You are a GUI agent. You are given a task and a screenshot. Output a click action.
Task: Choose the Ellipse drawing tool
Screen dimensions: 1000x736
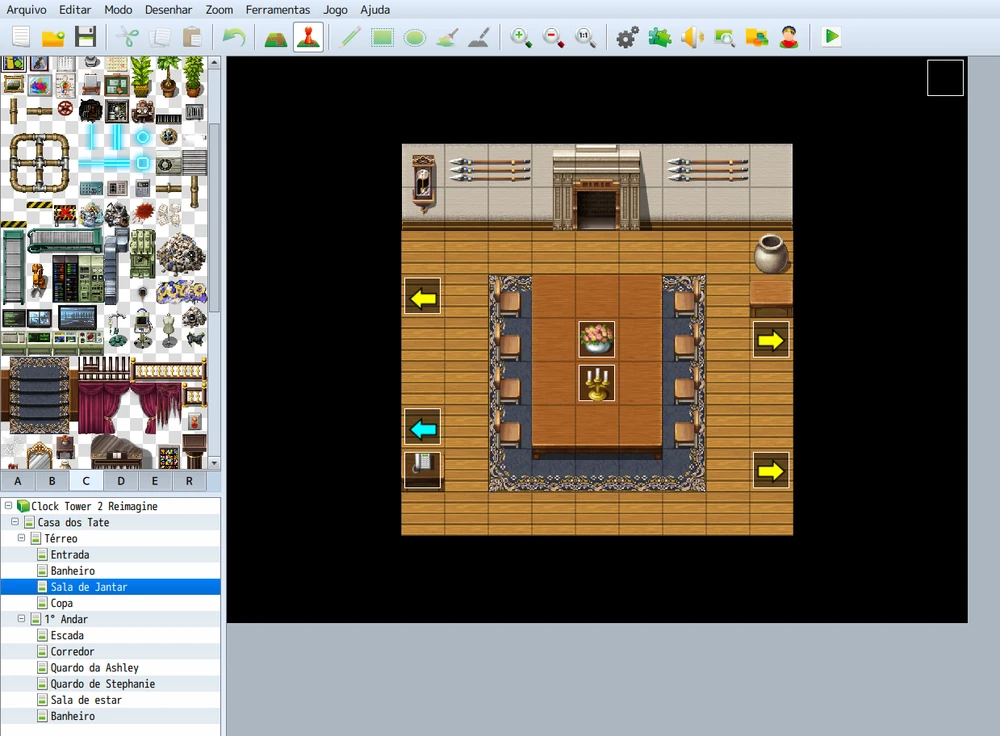414,38
